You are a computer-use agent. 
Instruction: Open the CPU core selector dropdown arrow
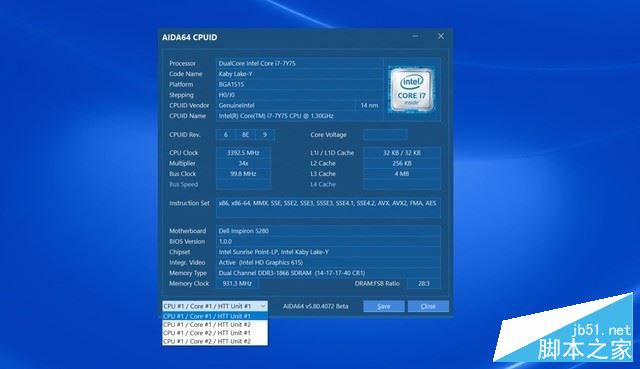point(263,306)
